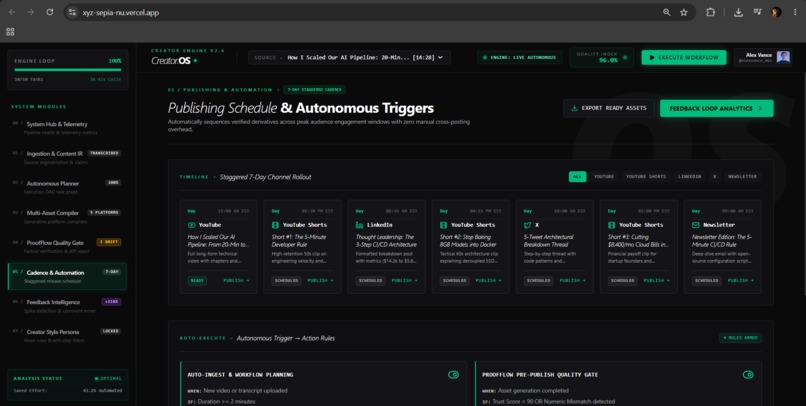Click the Engine Loop progress bar
Screen dimensions: 806x406
[67, 69]
